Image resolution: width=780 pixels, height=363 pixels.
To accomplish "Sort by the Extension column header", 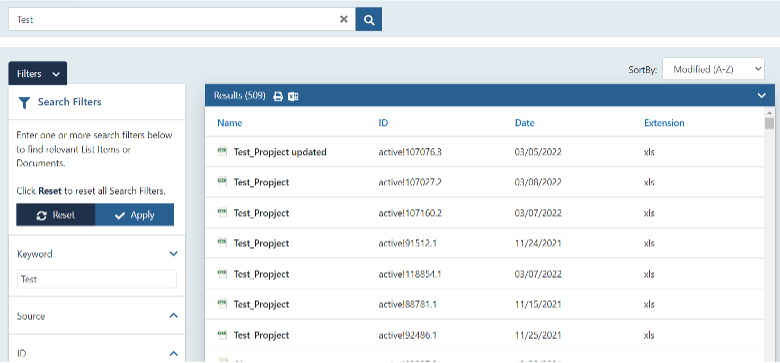I will pyautogui.click(x=664, y=122).
